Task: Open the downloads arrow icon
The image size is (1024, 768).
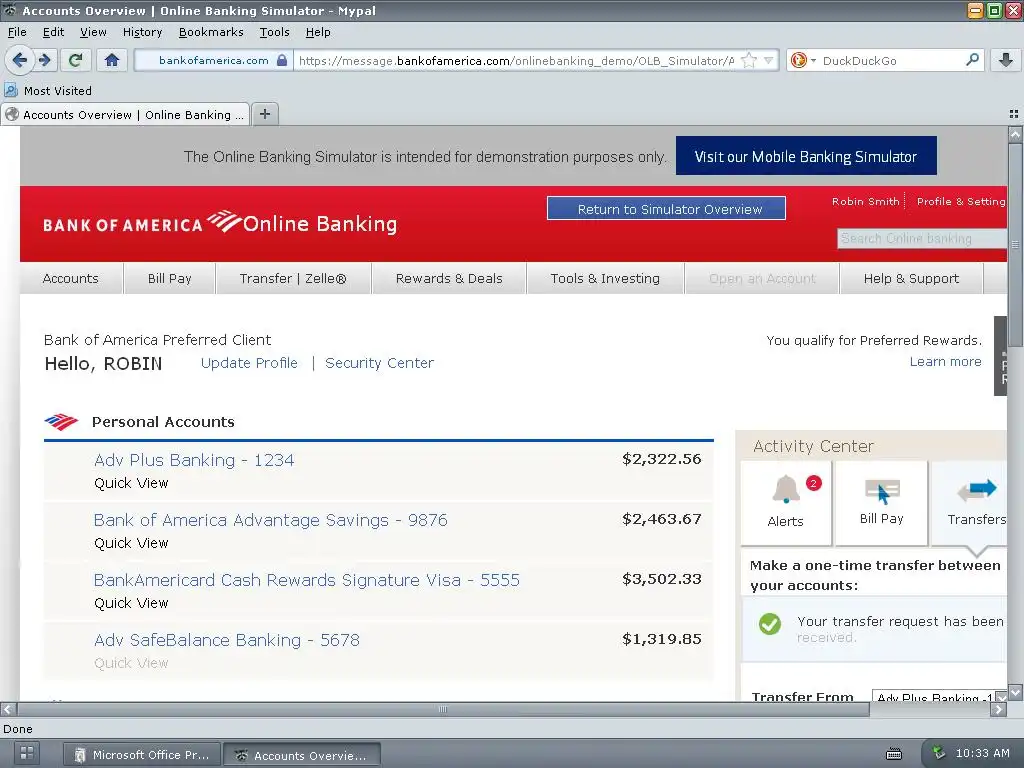Action: [x=1006, y=60]
